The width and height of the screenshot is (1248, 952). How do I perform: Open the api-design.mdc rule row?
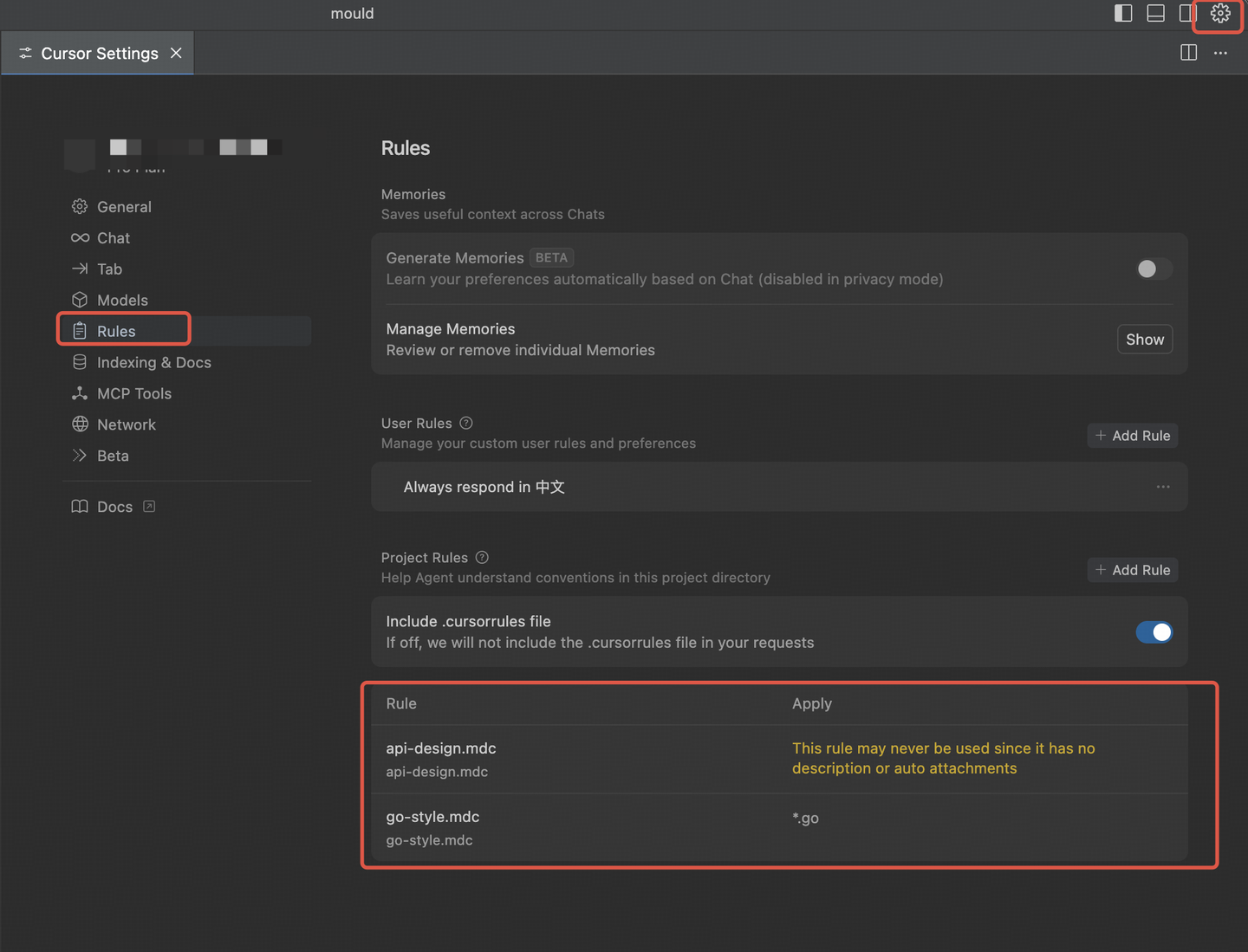pyautogui.click(x=779, y=759)
